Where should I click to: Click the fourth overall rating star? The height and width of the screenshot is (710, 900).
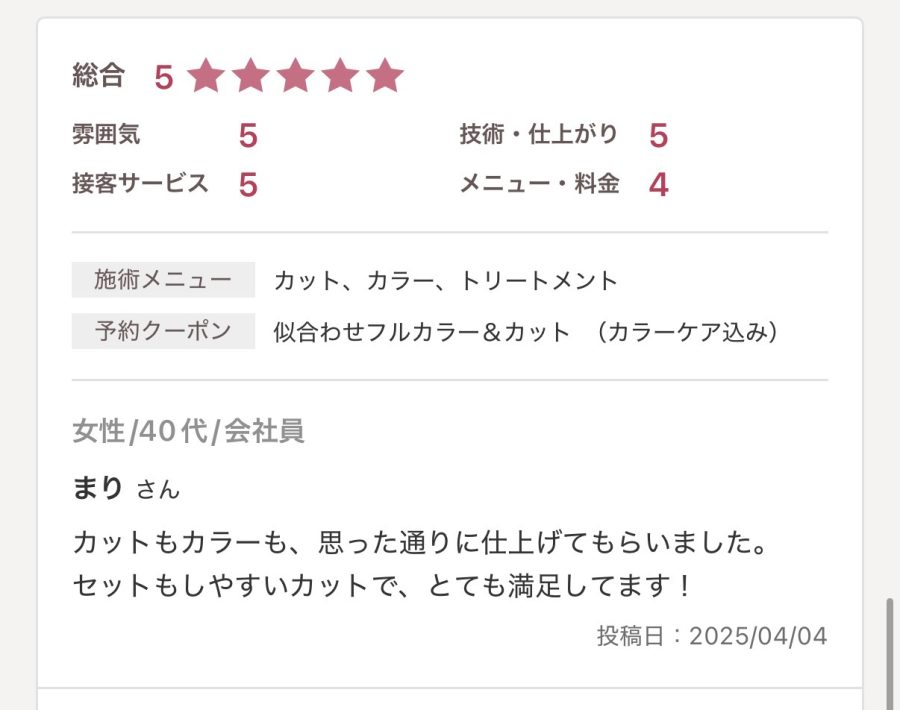click(x=340, y=76)
